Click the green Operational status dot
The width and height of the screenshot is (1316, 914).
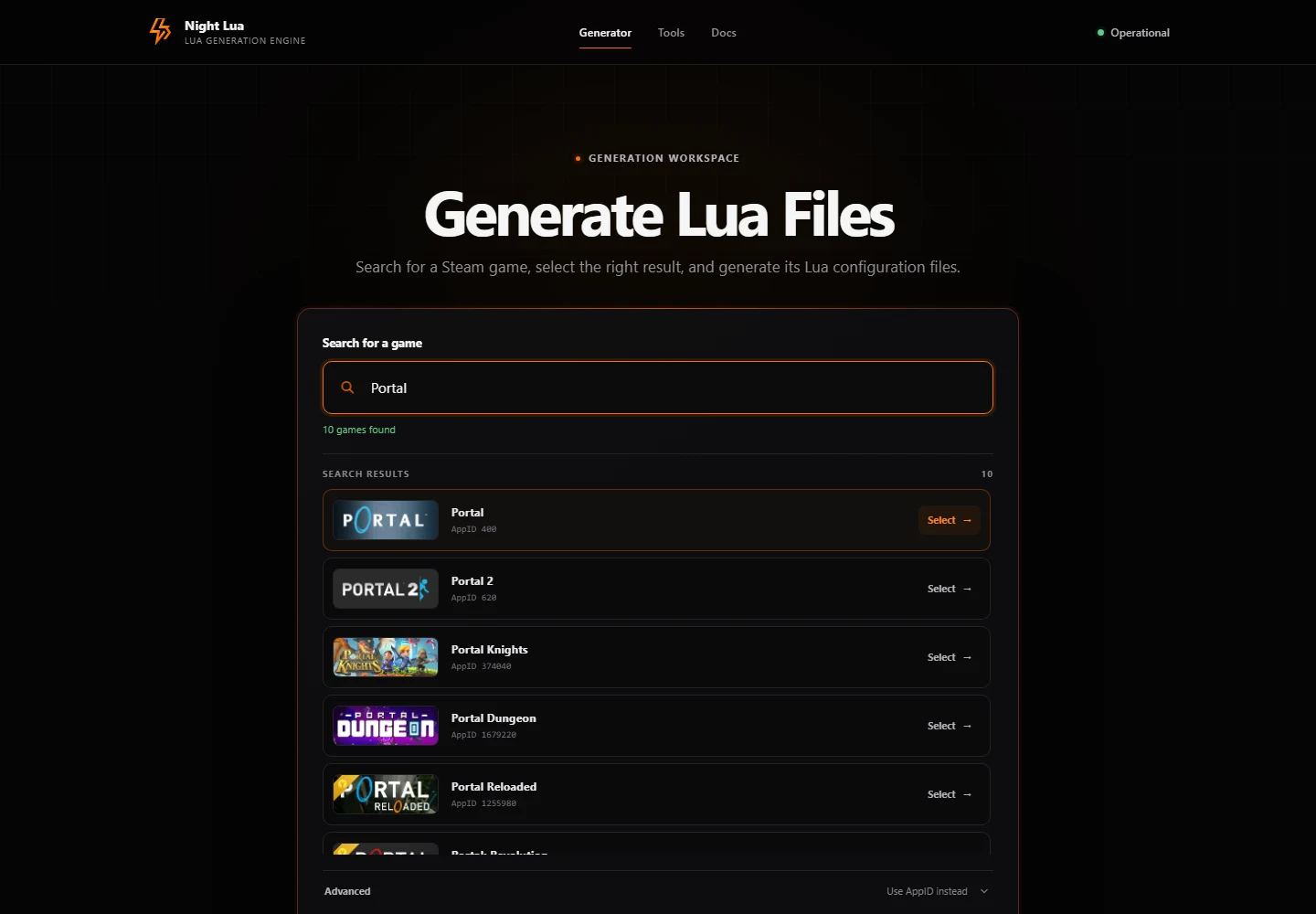click(1100, 33)
